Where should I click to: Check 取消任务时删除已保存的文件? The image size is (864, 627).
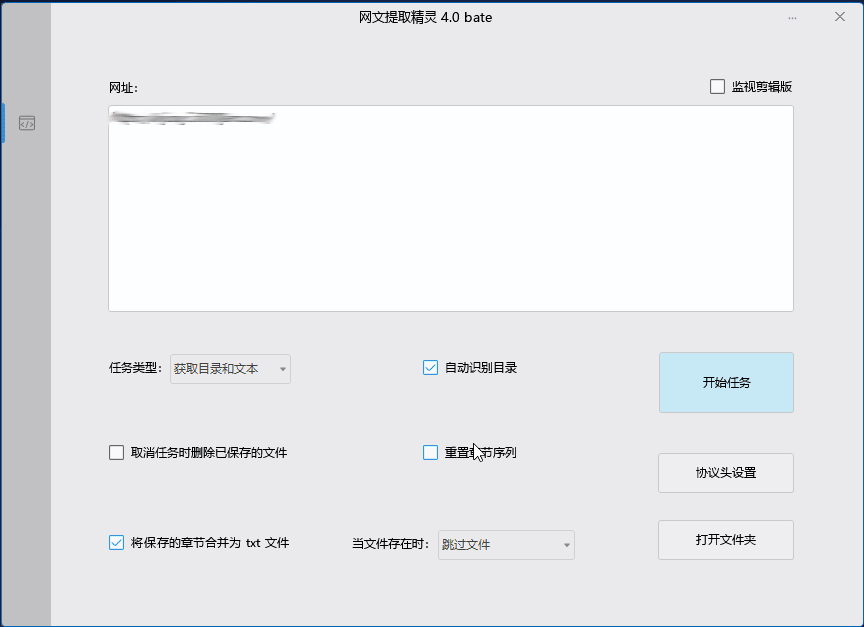pos(116,452)
